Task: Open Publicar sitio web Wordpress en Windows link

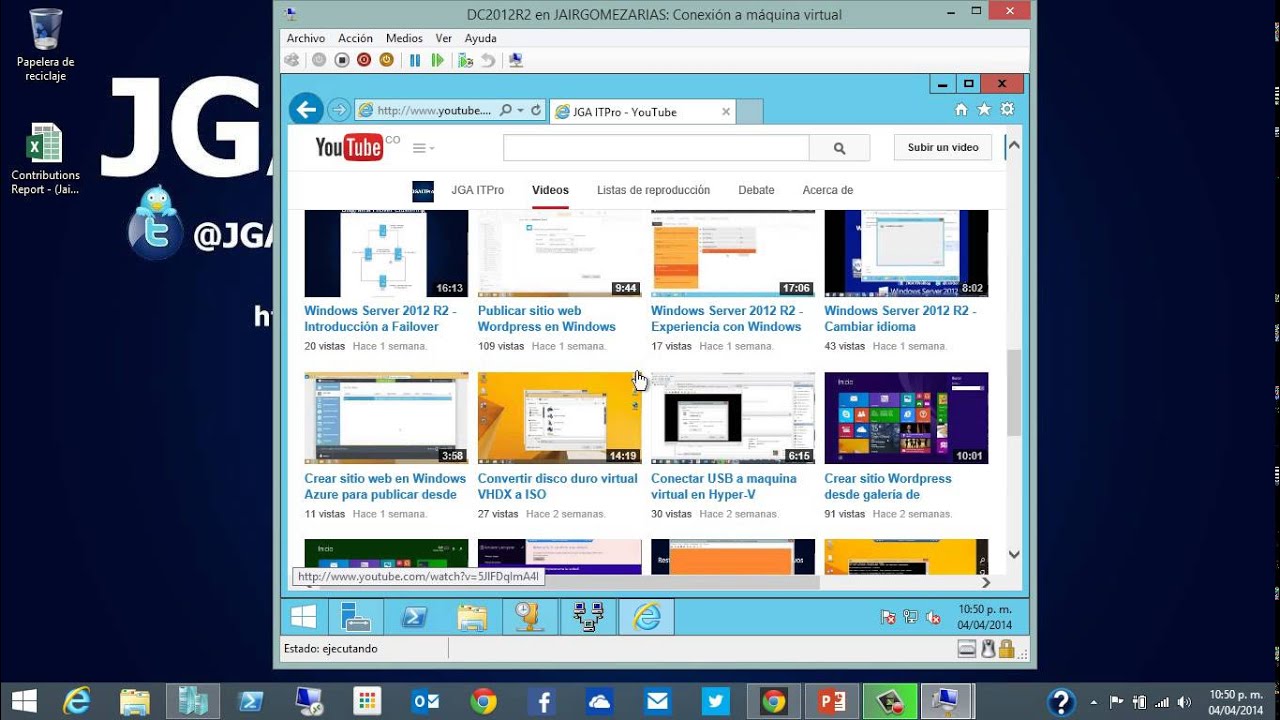Action: 547,319
